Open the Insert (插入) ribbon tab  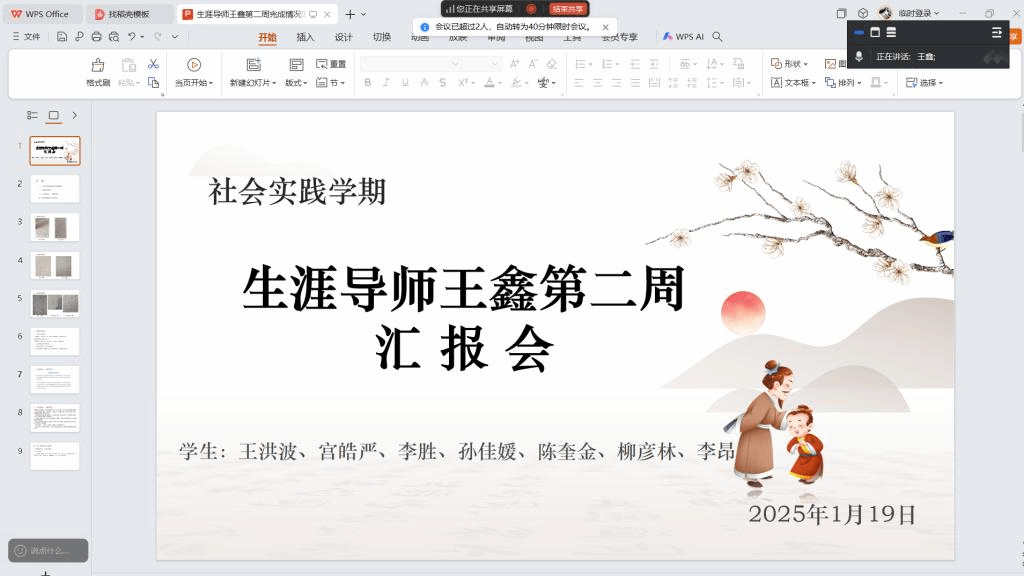305,37
